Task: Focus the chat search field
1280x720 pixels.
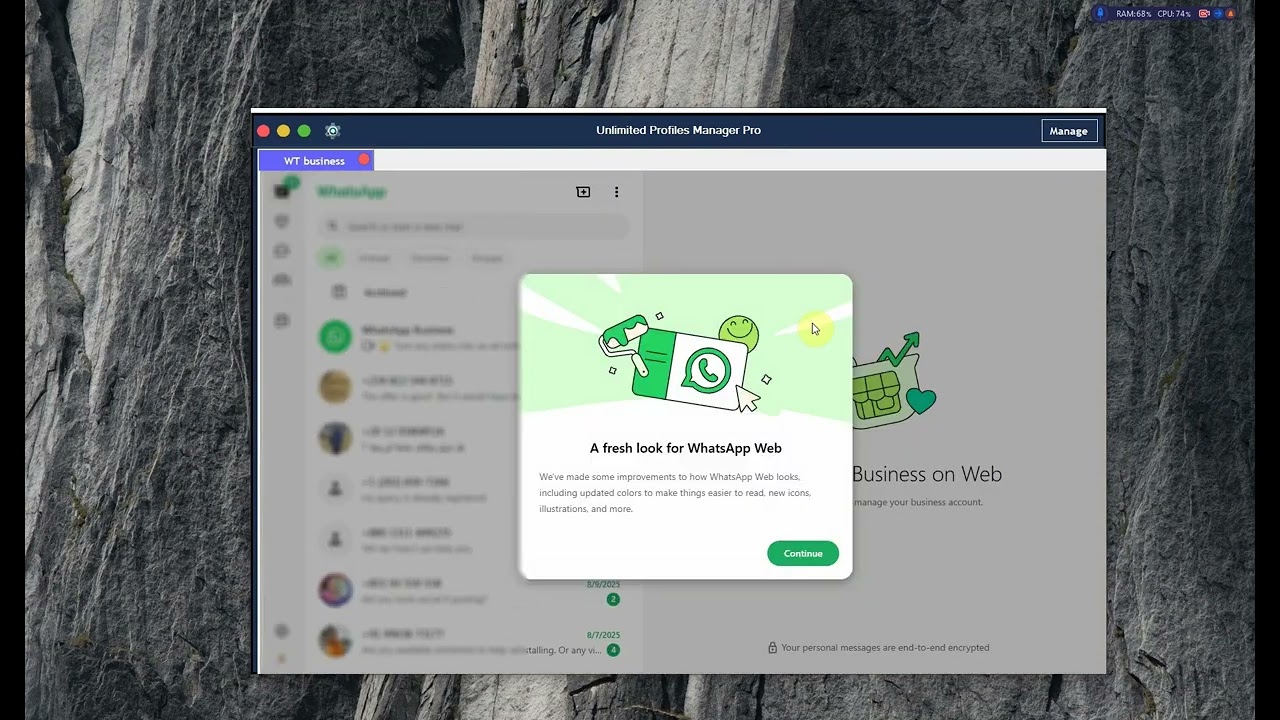Action: pos(473,227)
